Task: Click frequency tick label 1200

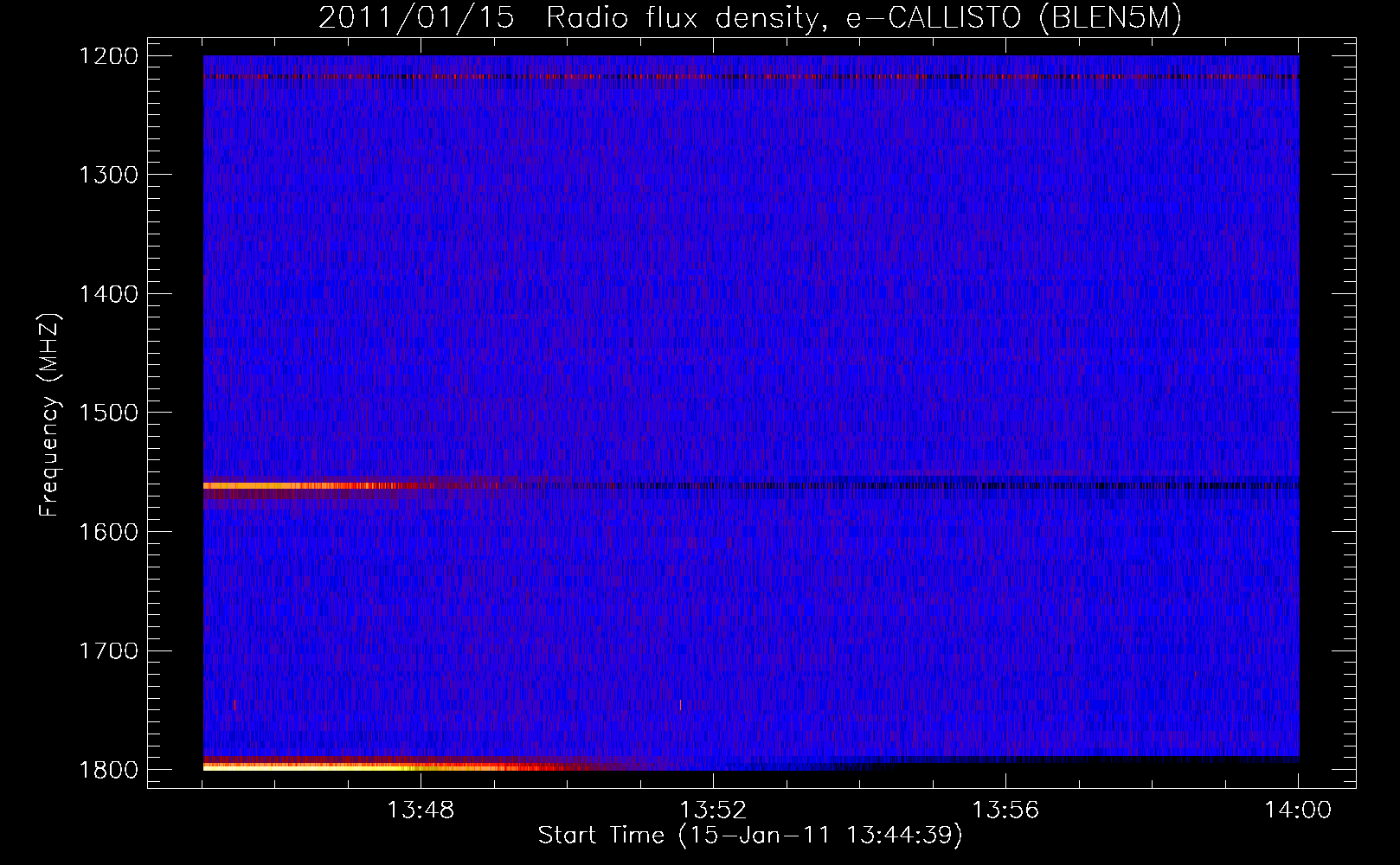Action: (x=108, y=56)
